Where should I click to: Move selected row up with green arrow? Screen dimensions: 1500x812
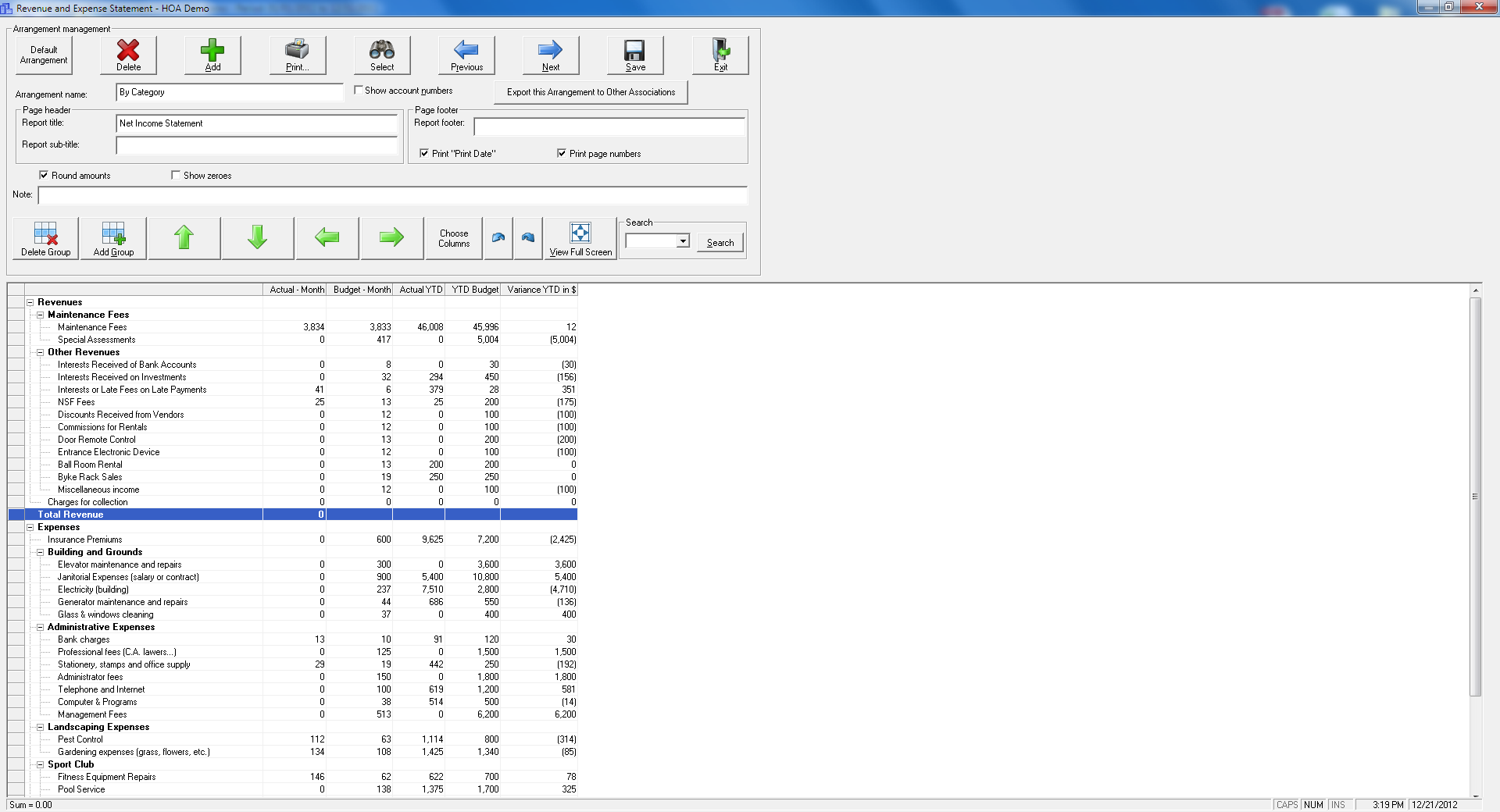184,237
